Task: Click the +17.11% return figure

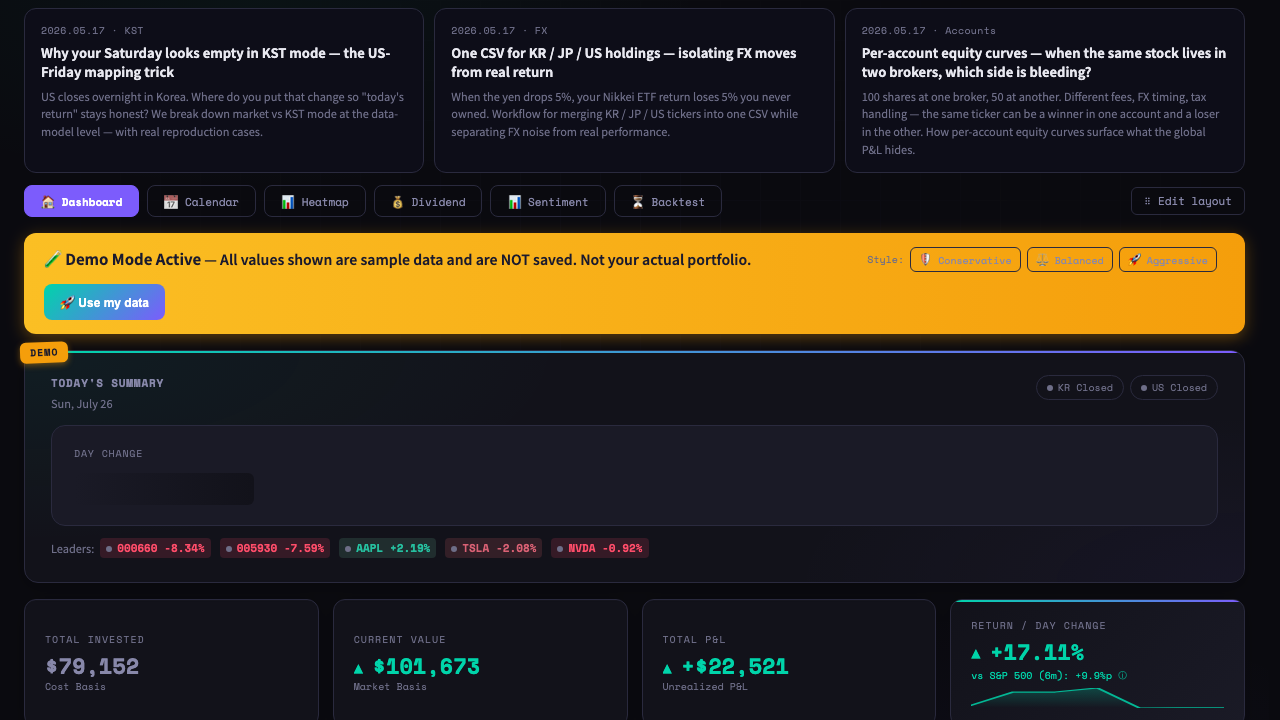Action: (1038, 653)
